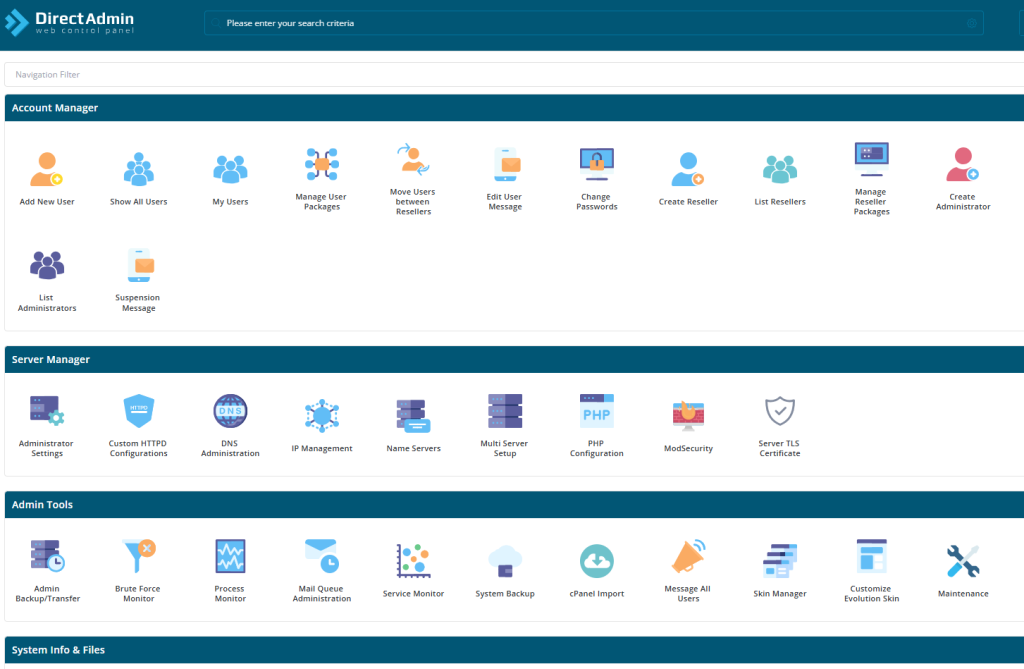Click the IP Management icon

[x=322, y=416]
